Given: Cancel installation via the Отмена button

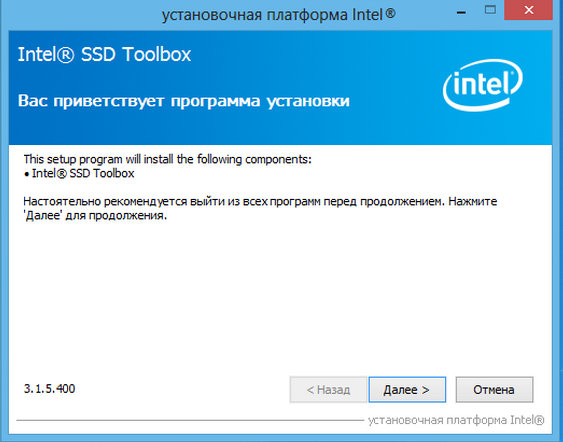Looking at the screenshot, I should click(494, 390).
